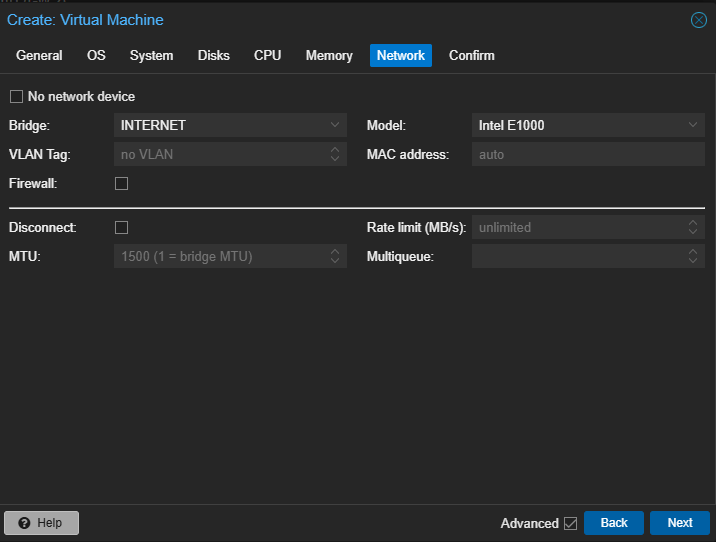Viewport: 716px width, 542px height.
Task: Decrease the MTU with down arrow
Action: (335, 261)
